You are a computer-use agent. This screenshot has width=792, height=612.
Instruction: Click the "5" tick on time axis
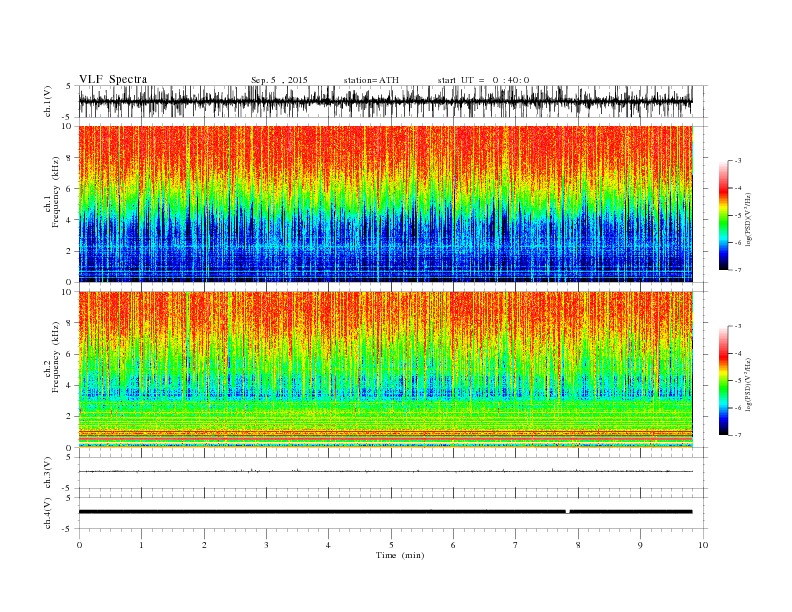tap(391, 545)
